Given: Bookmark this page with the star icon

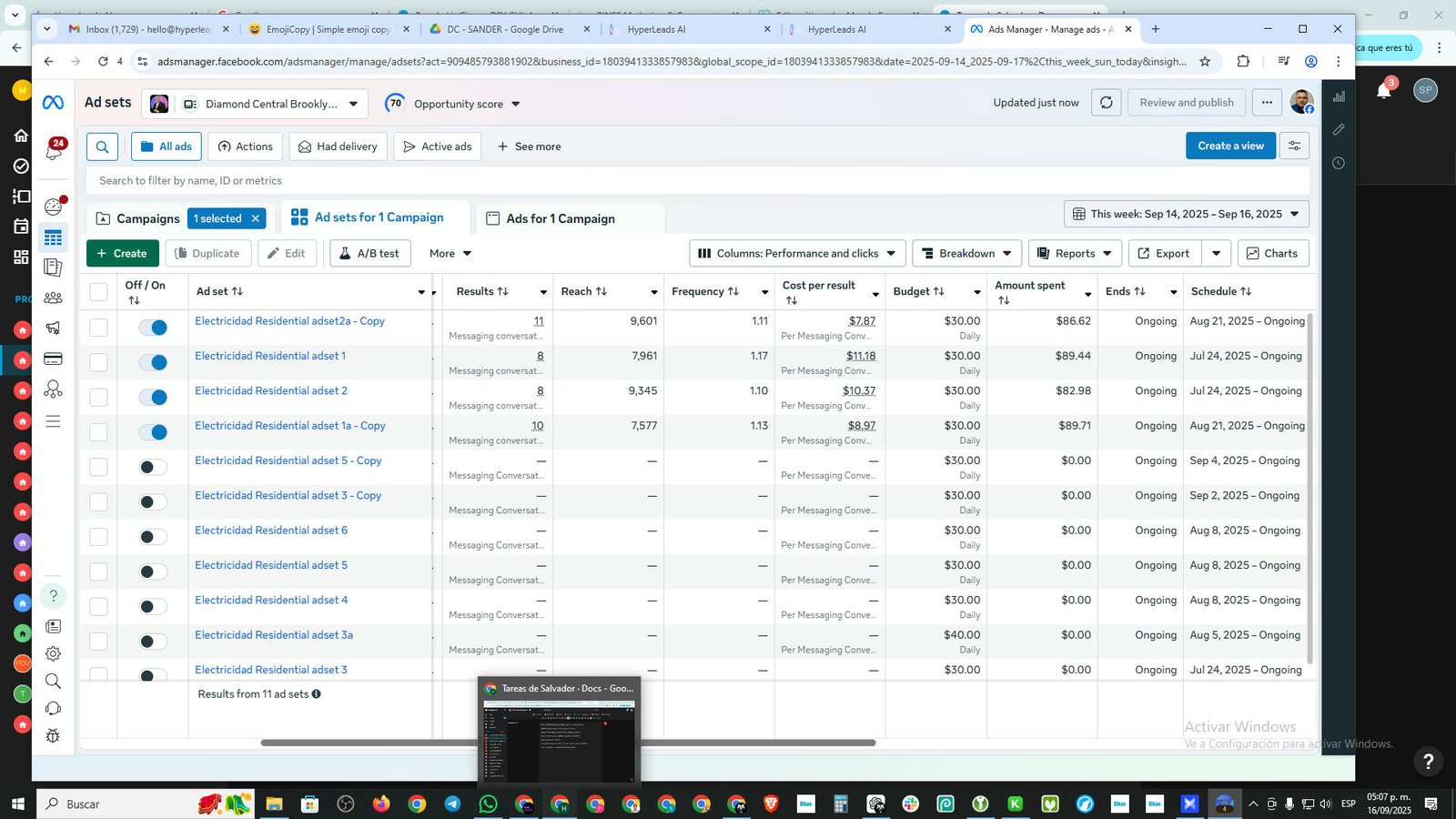Looking at the screenshot, I should coord(1205,62).
